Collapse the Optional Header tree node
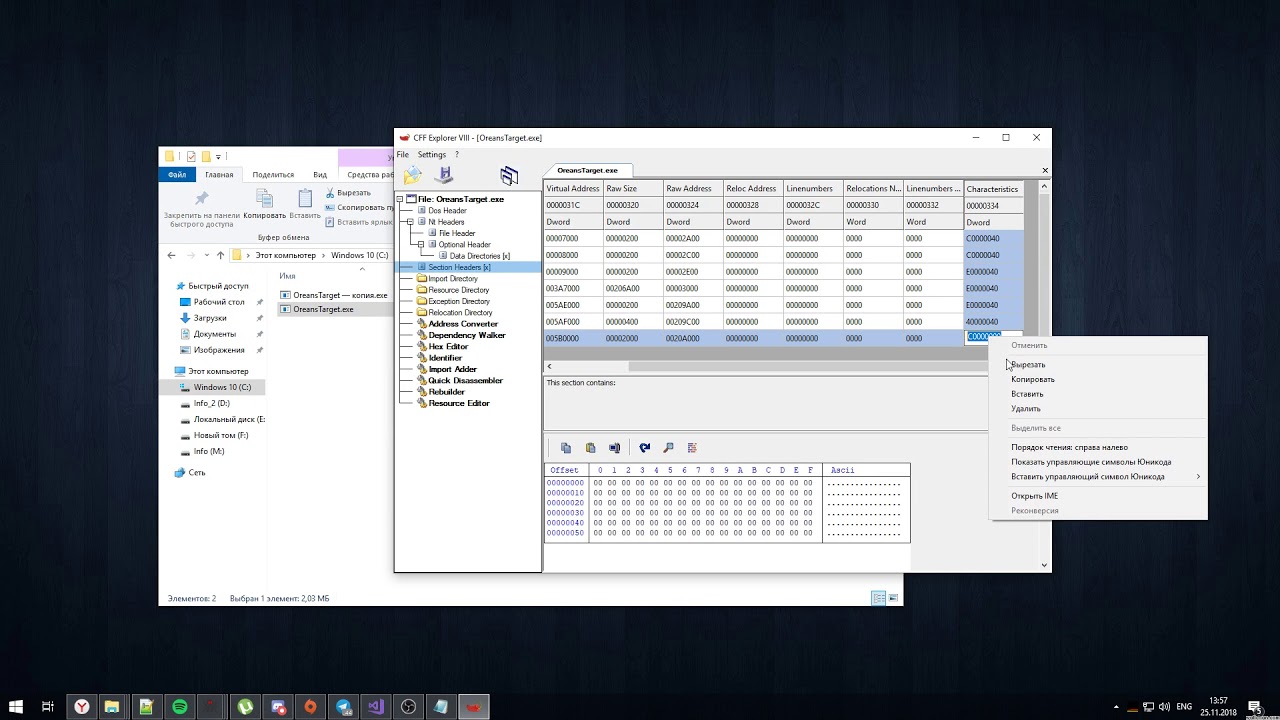 coord(421,244)
